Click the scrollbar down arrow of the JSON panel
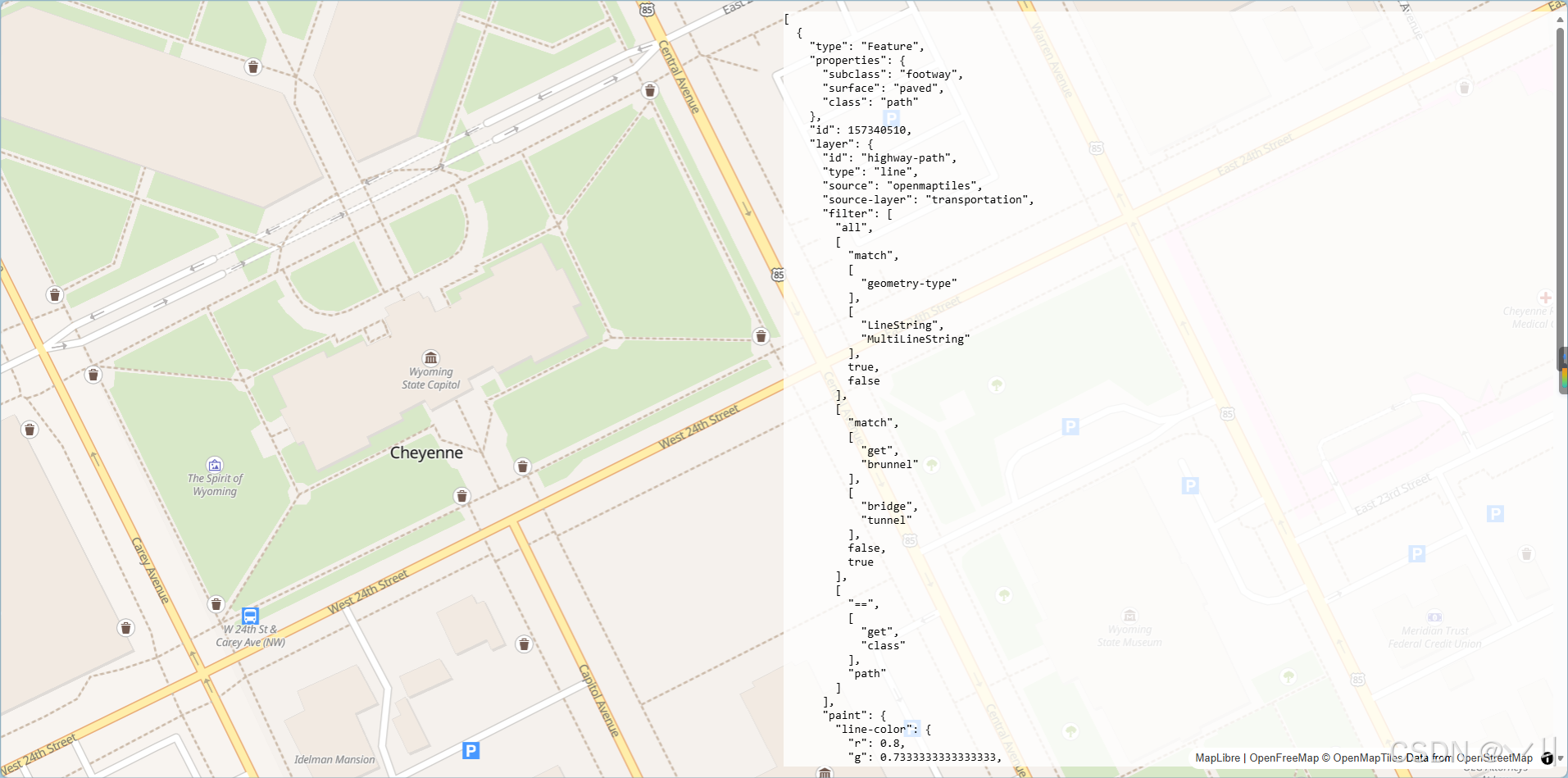Viewport: 1568px width, 778px height. pos(1561,758)
